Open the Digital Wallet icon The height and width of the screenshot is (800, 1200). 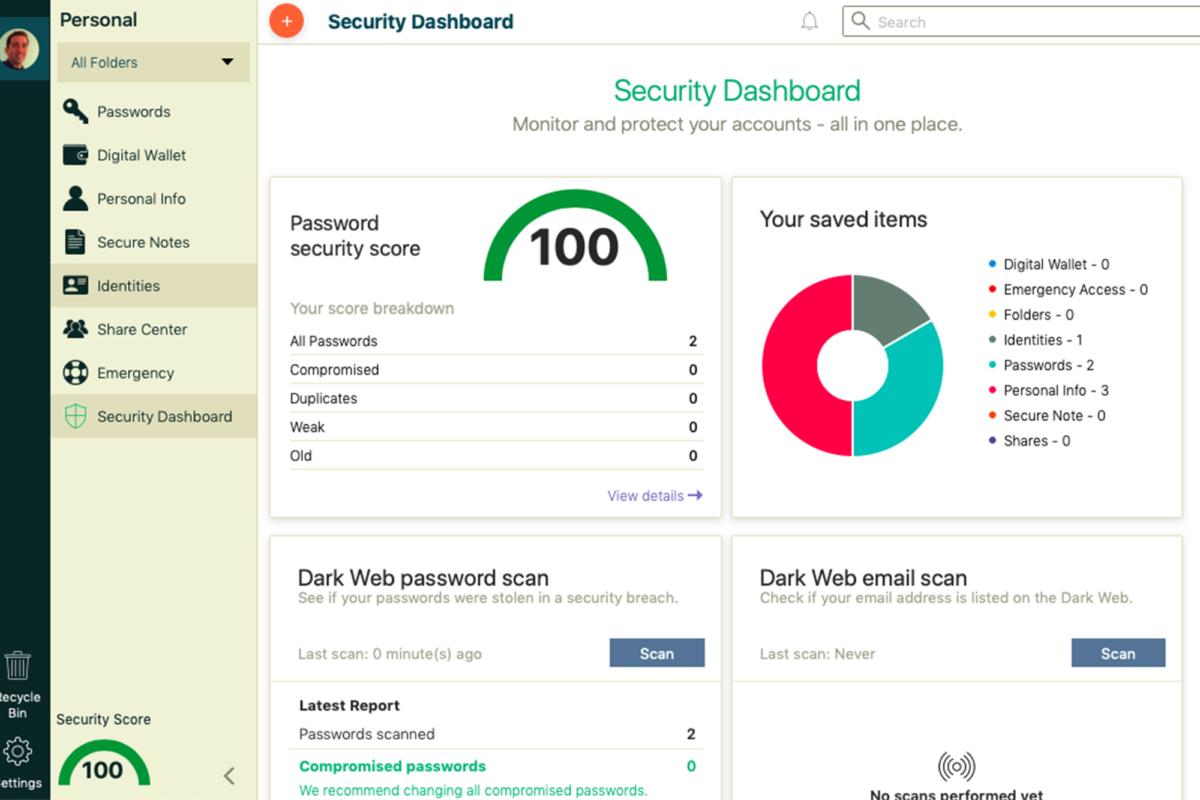tap(75, 155)
